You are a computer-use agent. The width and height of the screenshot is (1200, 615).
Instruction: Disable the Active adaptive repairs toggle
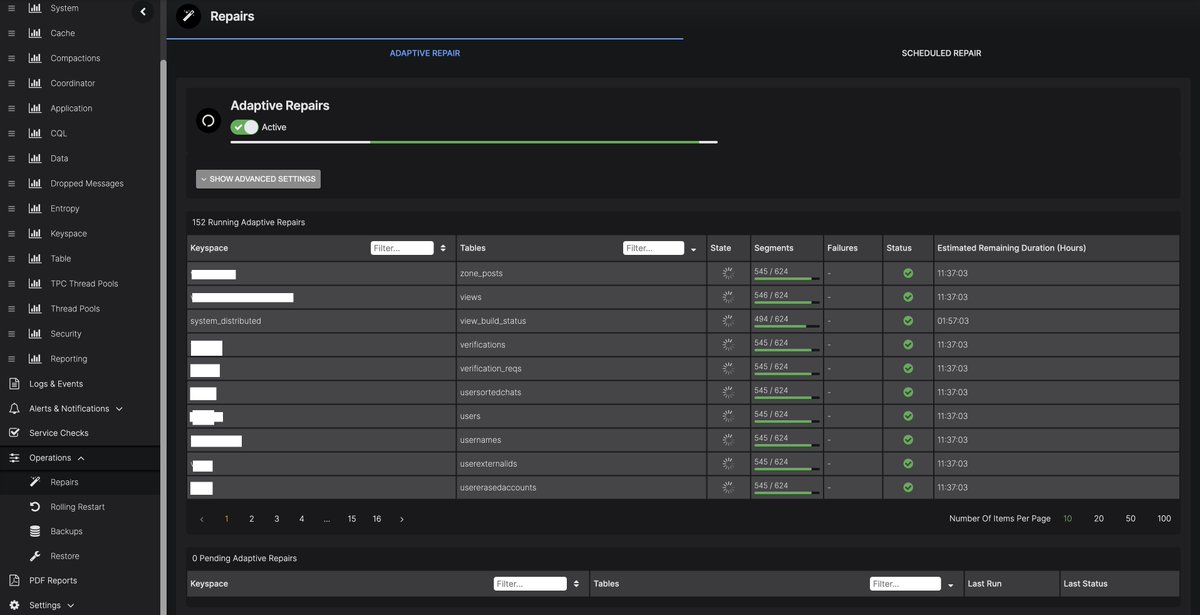(243, 127)
